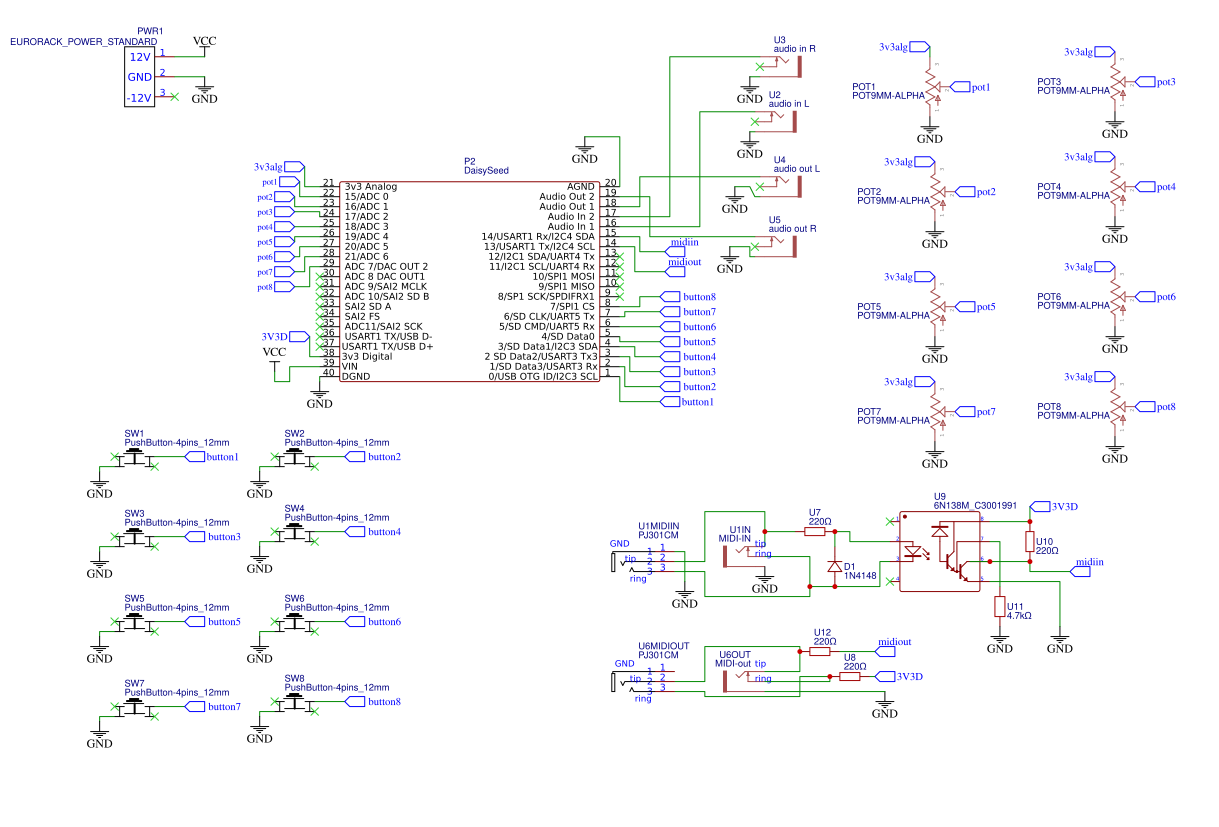Viewport: 1219px width, 827px height.
Task: Click the POT1 potentiometer symbol
Action: 932,87
